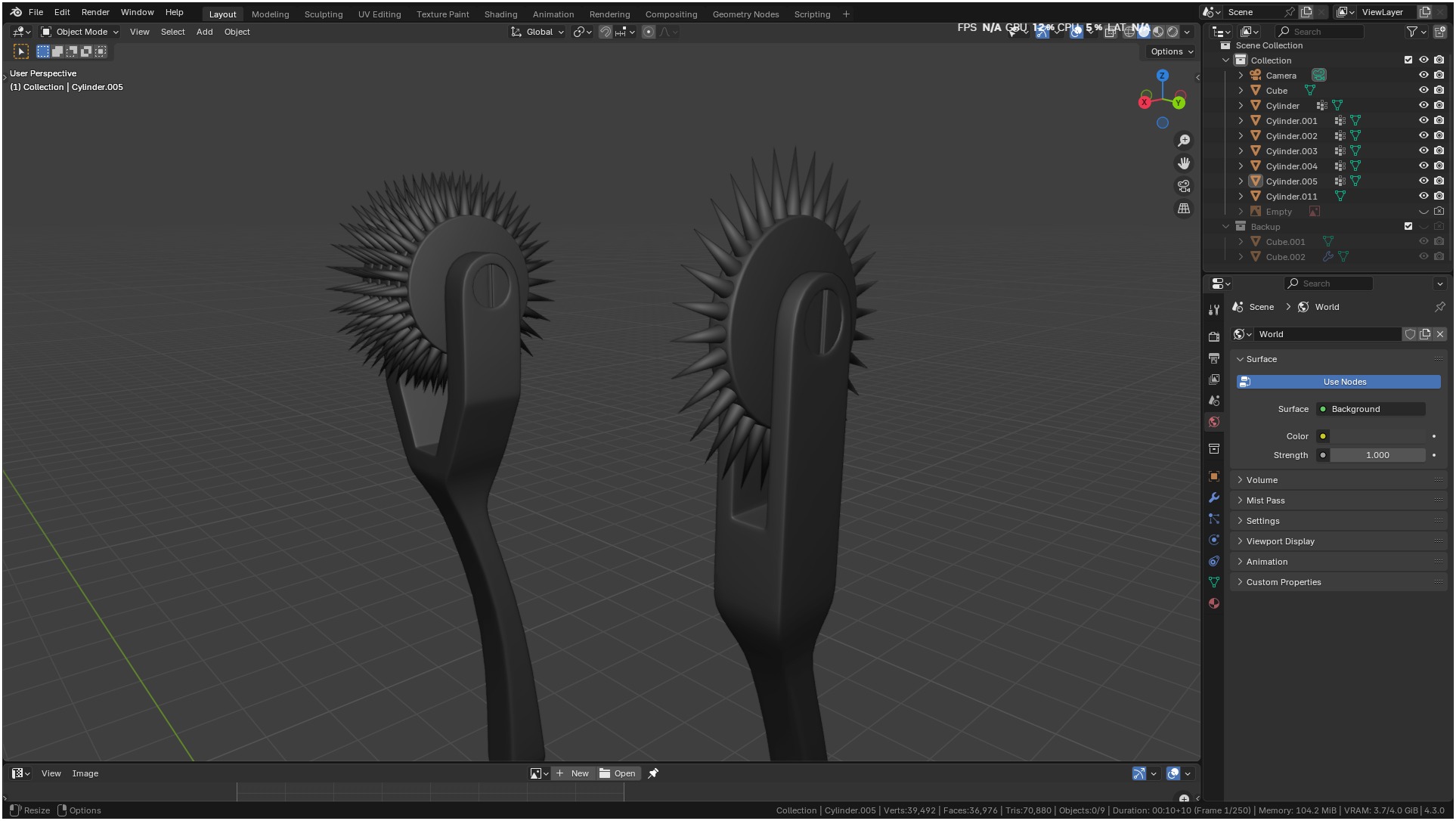Viewport: 1456px width, 821px height.
Task: Toggle camera view gizmo icon
Action: [x=1184, y=186]
